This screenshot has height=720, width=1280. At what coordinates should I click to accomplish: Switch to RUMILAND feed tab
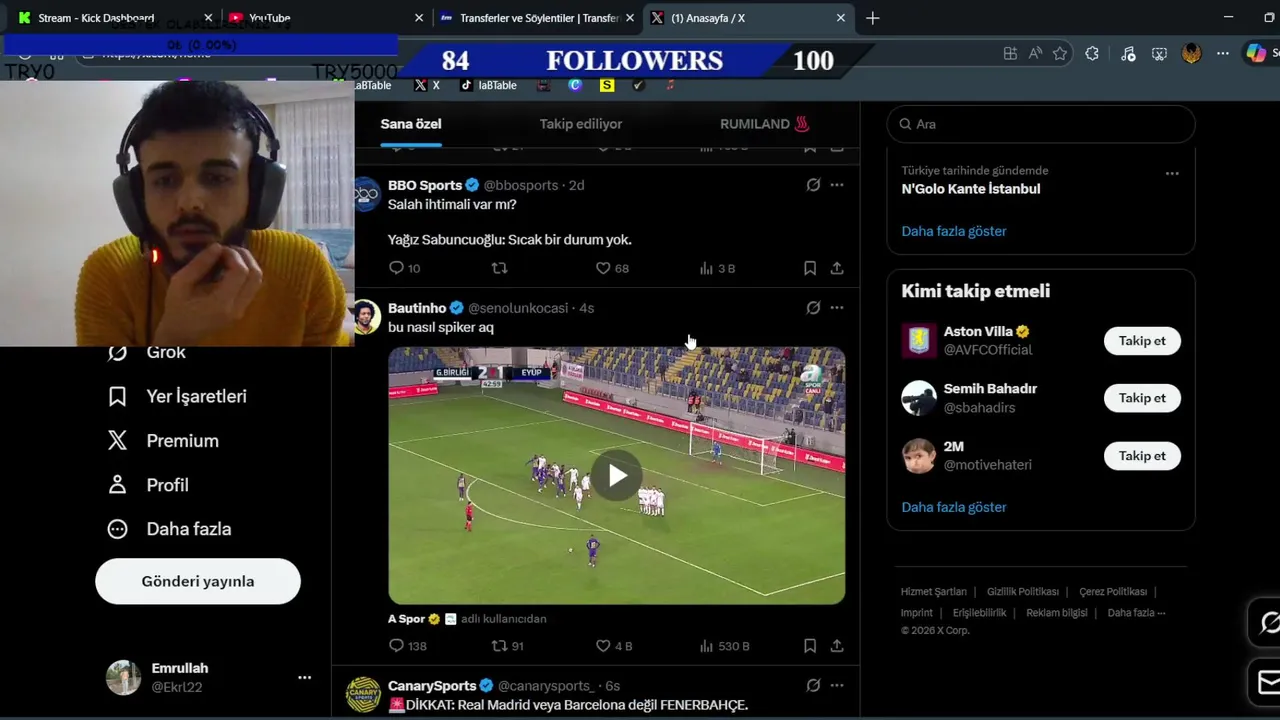(765, 124)
